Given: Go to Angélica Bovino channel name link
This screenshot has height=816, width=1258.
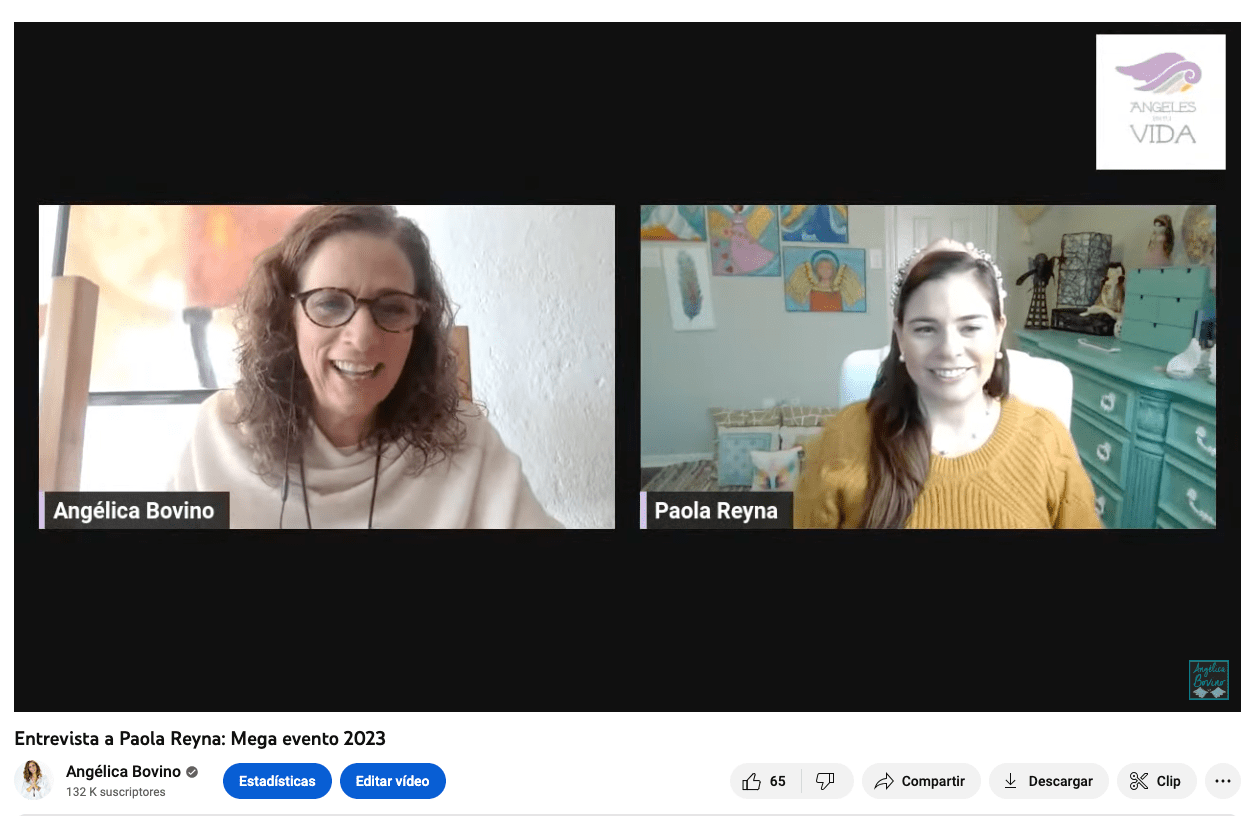Looking at the screenshot, I should [123, 771].
